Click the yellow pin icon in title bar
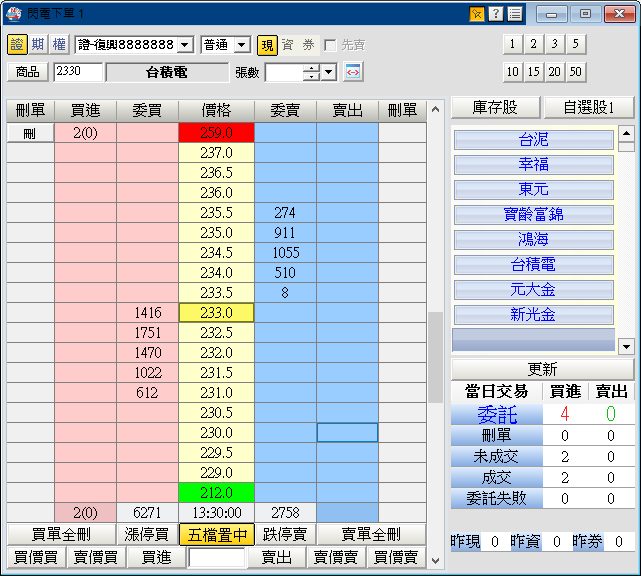The image size is (641, 576). point(477,14)
